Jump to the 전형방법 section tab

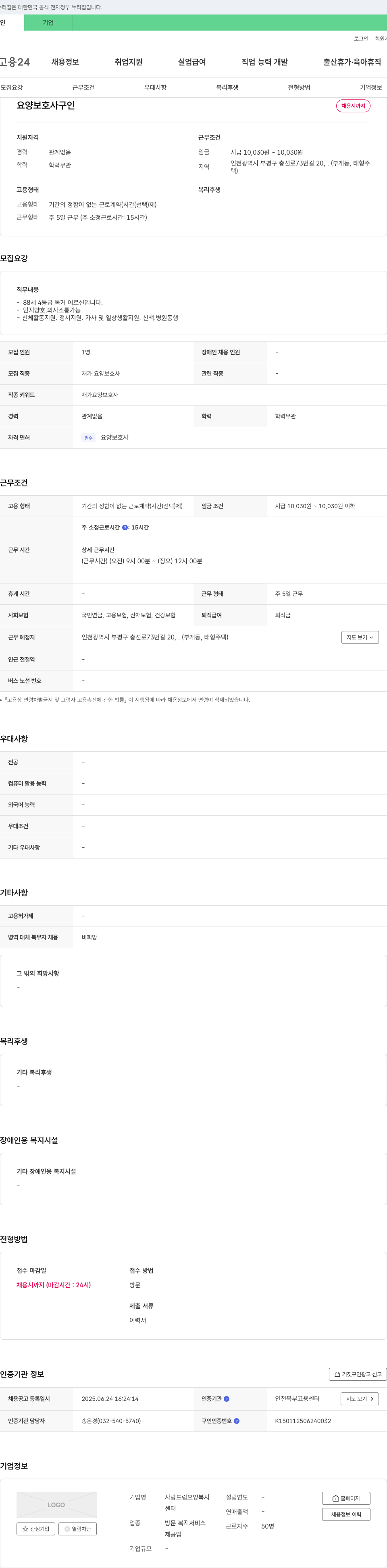299,88
